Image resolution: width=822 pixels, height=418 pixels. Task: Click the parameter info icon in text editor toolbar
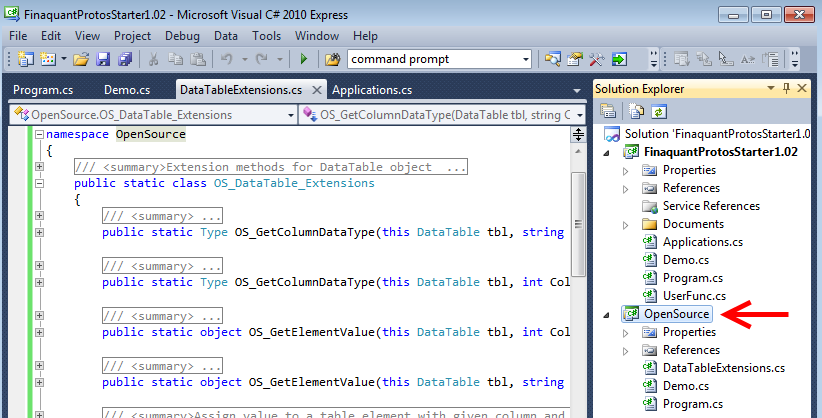pos(704,59)
